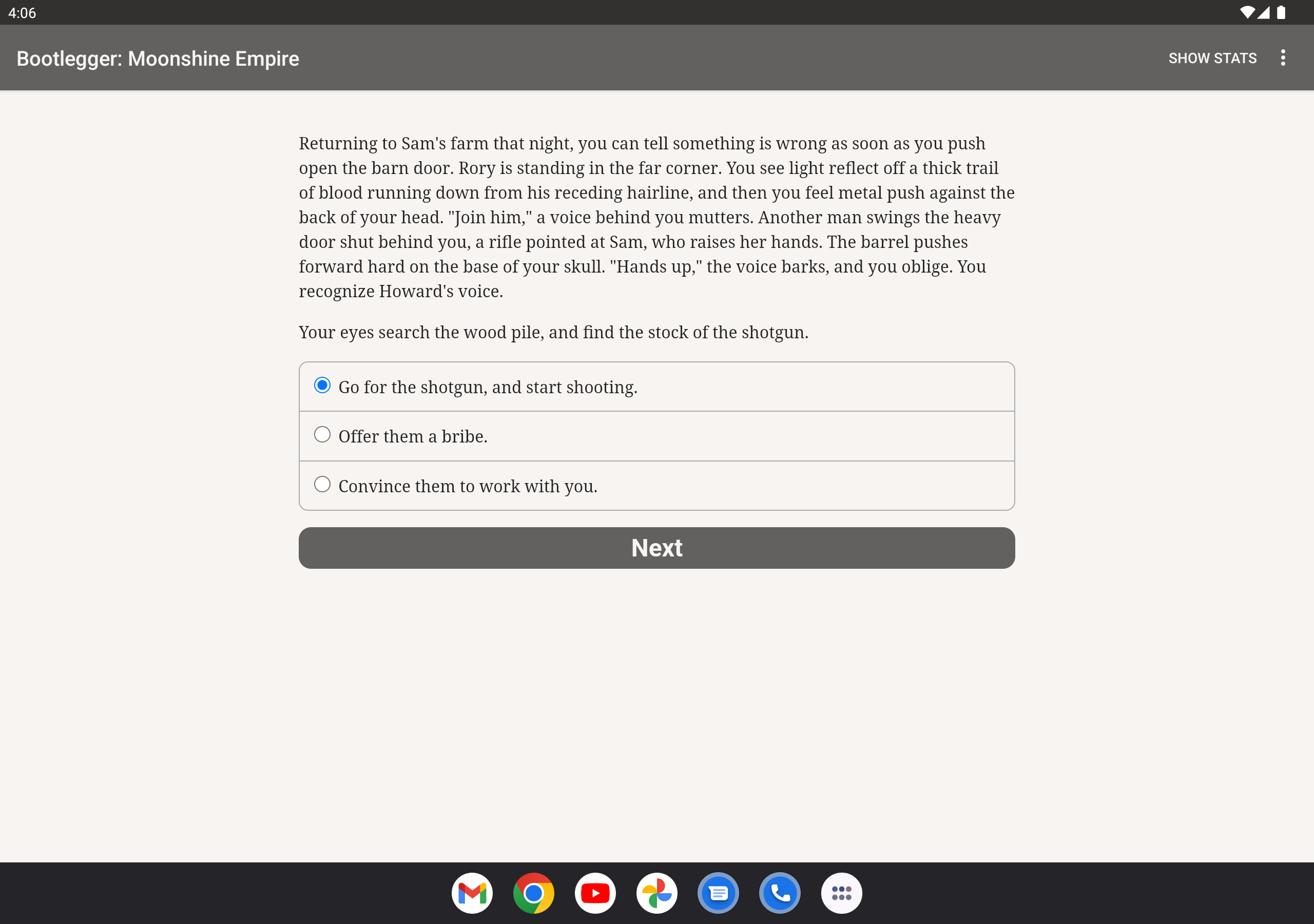Click the 'Bootlegger: Moonshine Empire' title
Image resolution: width=1314 pixels, height=924 pixels.
pyautogui.click(x=158, y=59)
